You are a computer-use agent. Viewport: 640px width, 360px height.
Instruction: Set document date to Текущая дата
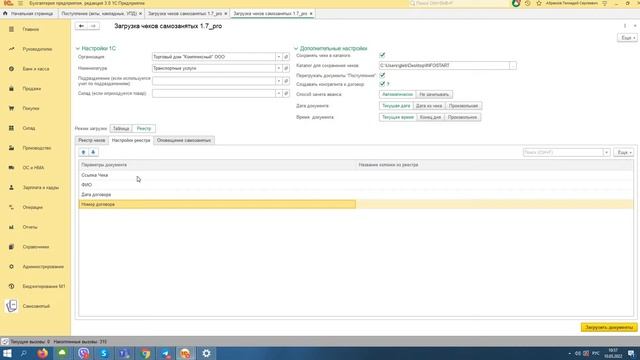pos(396,106)
